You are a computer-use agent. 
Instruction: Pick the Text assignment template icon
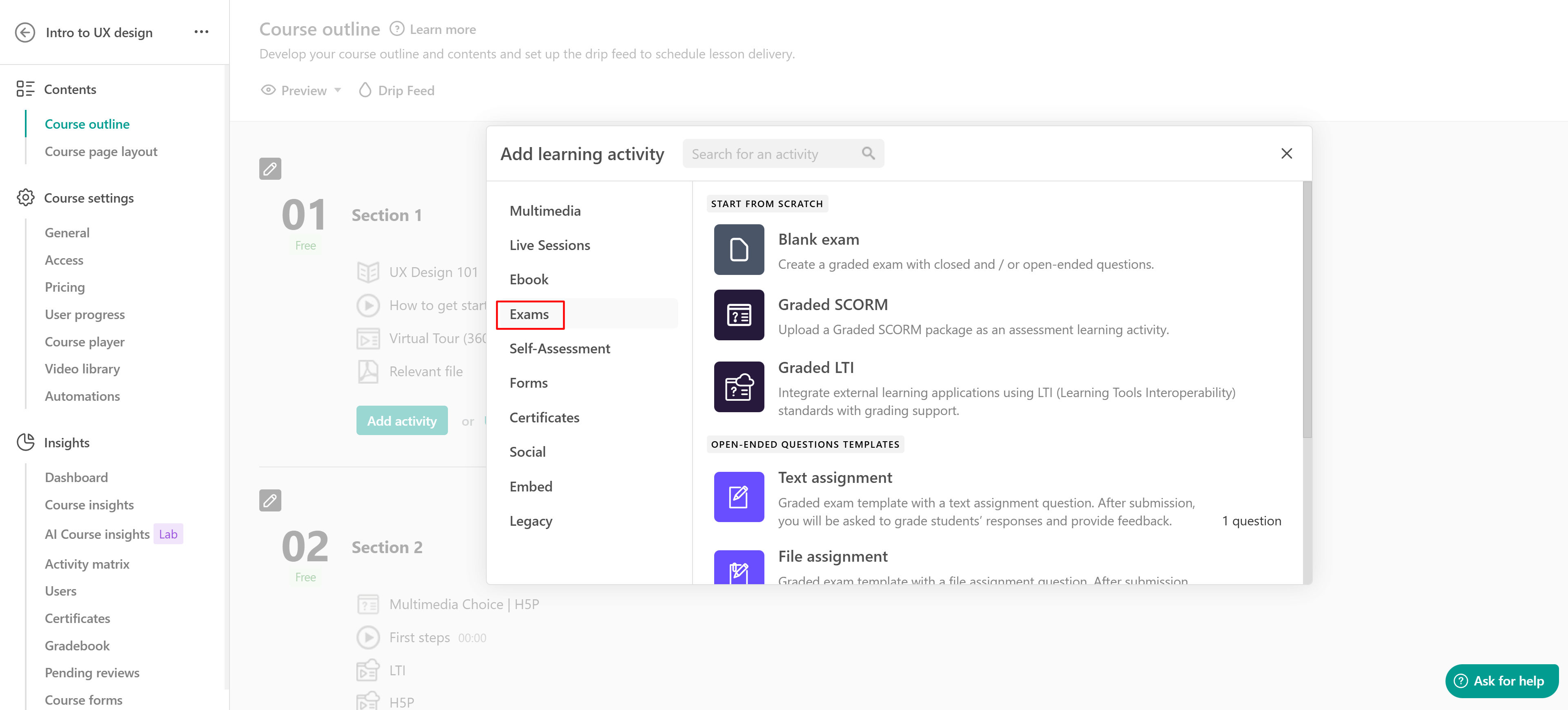coord(738,497)
